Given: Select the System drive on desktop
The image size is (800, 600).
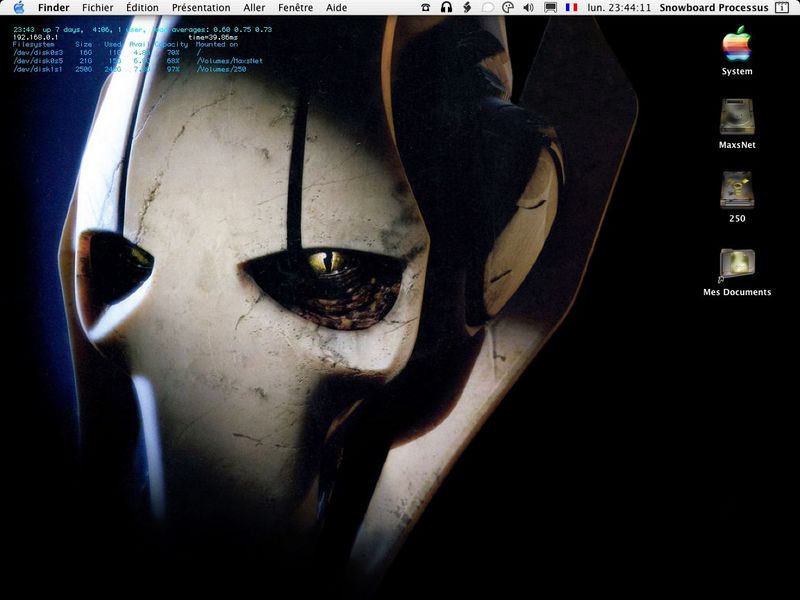Looking at the screenshot, I should [737, 51].
